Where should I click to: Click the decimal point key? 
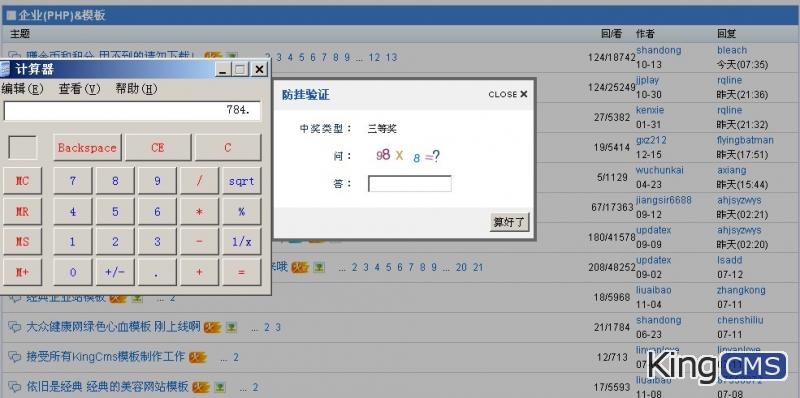pyautogui.click(x=157, y=272)
